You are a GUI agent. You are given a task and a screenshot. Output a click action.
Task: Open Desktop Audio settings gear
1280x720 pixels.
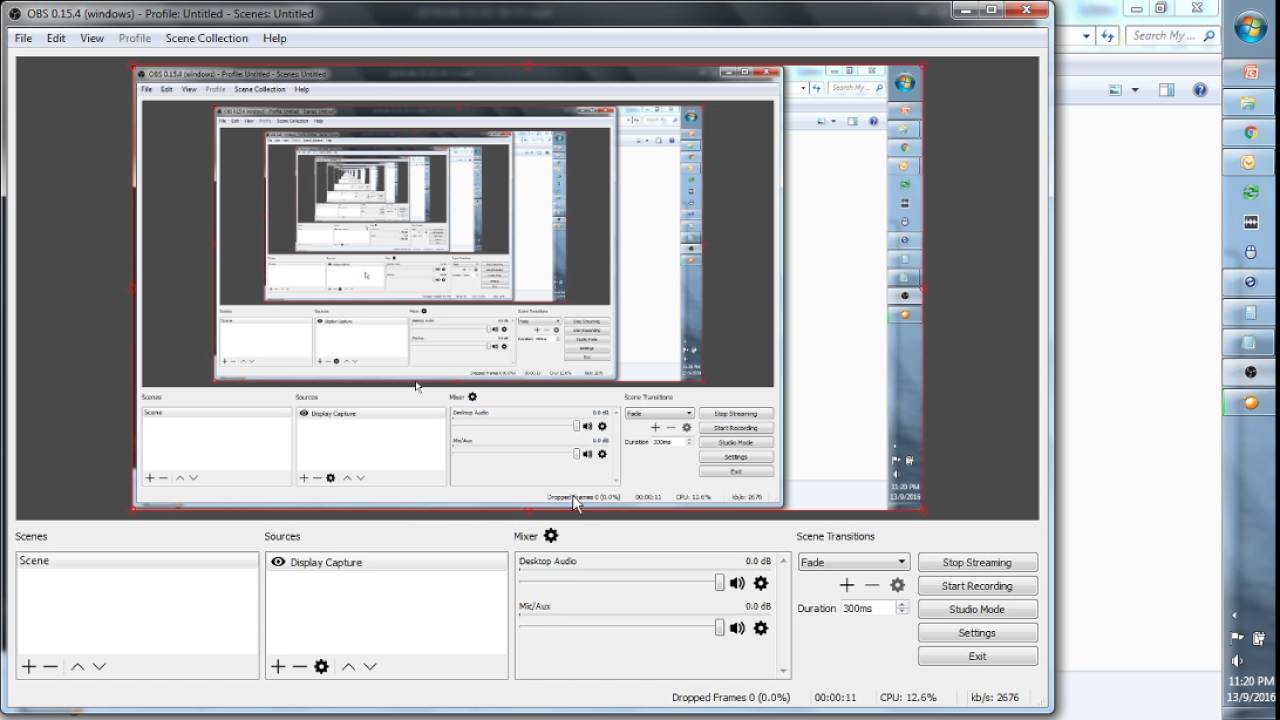pyautogui.click(x=761, y=583)
